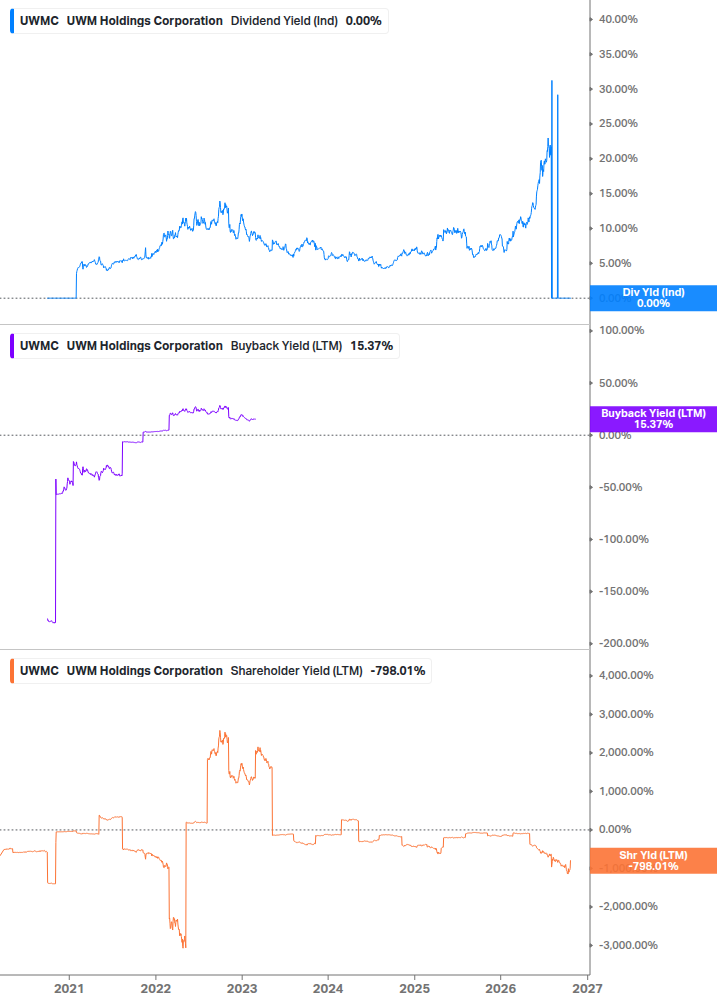The image size is (717, 1005).
Task: Click the Shareholder Yield (LTM) legend label
Action: 297,670
